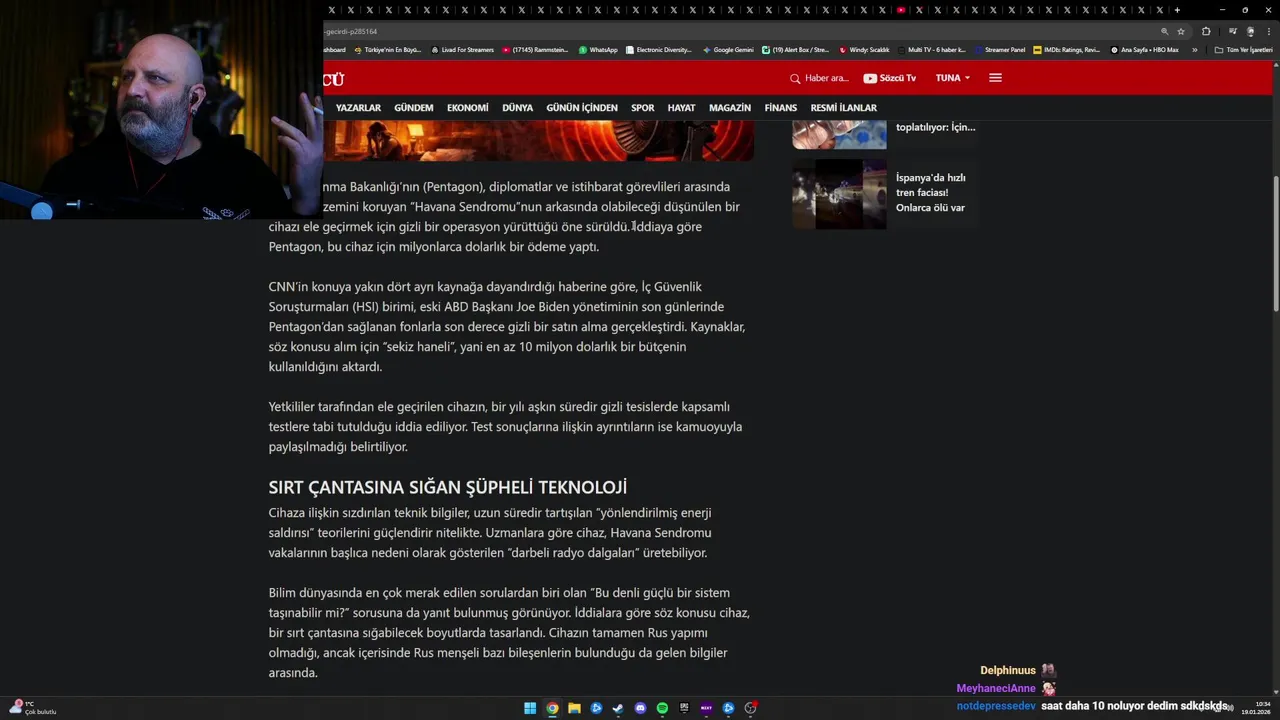The image size is (1280, 720).
Task: Expand the TUNA account dropdown
Action: click(x=953, y=78)
